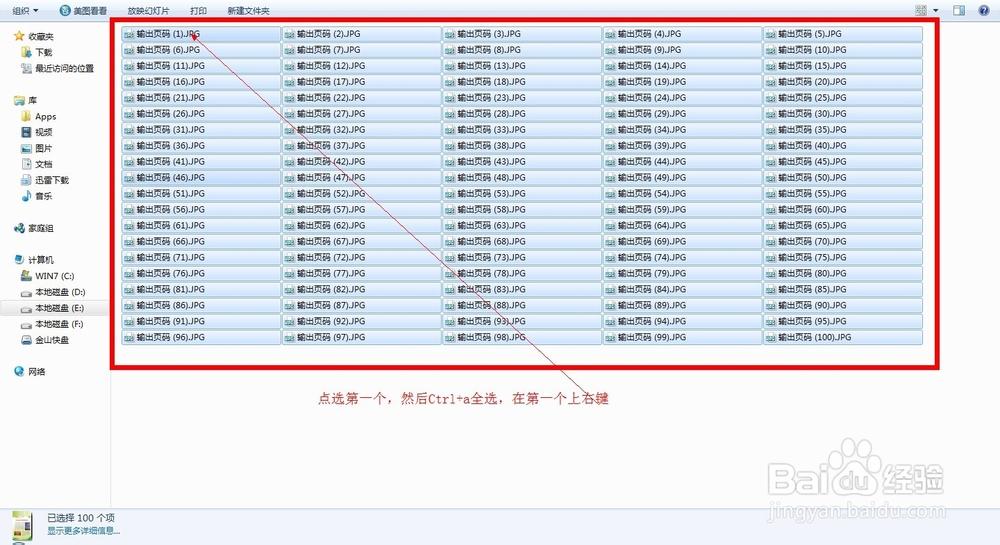Select file 输出页码 (46).JPG
The width and height of the screenshot is (1000, 545).
[x=201, y=177]
